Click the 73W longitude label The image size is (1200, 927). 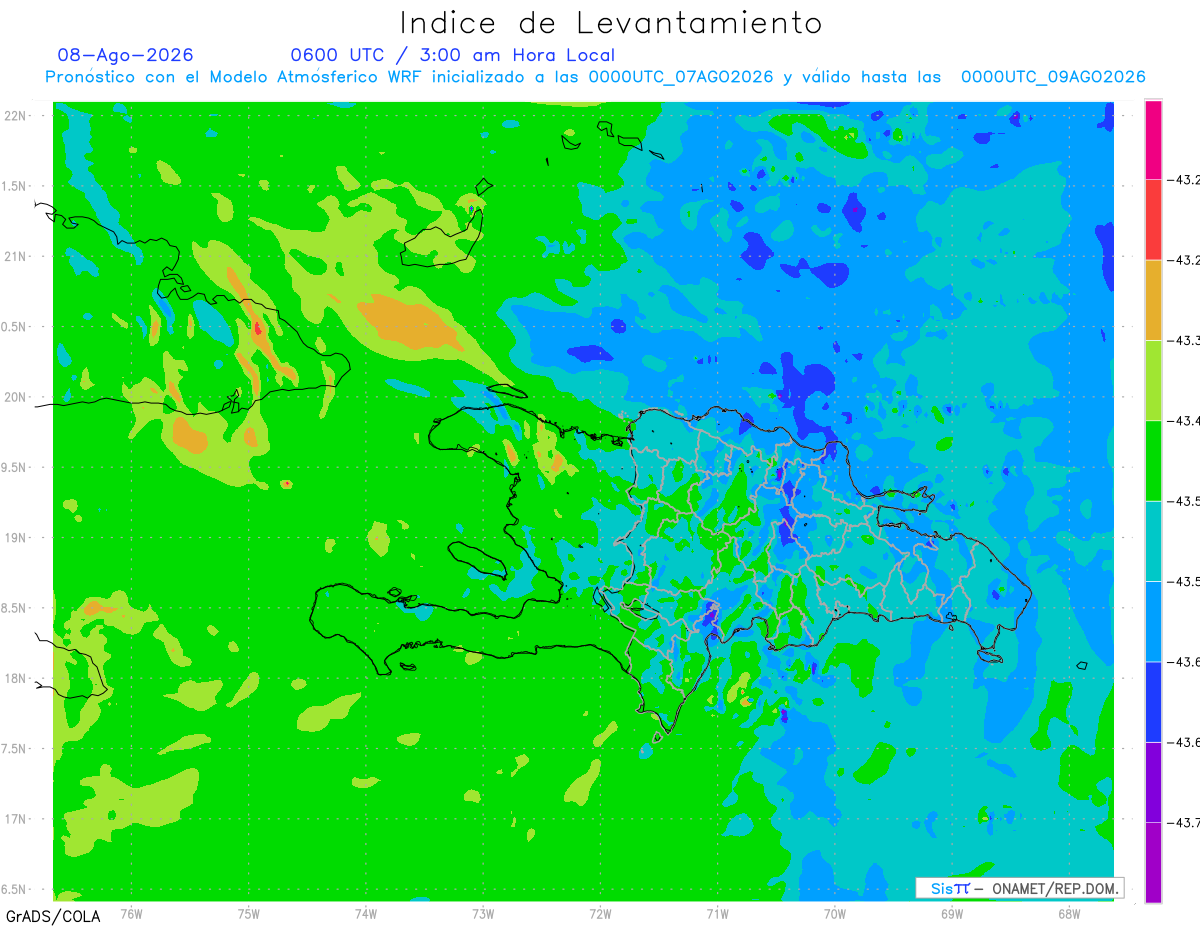tap(483, 913)
